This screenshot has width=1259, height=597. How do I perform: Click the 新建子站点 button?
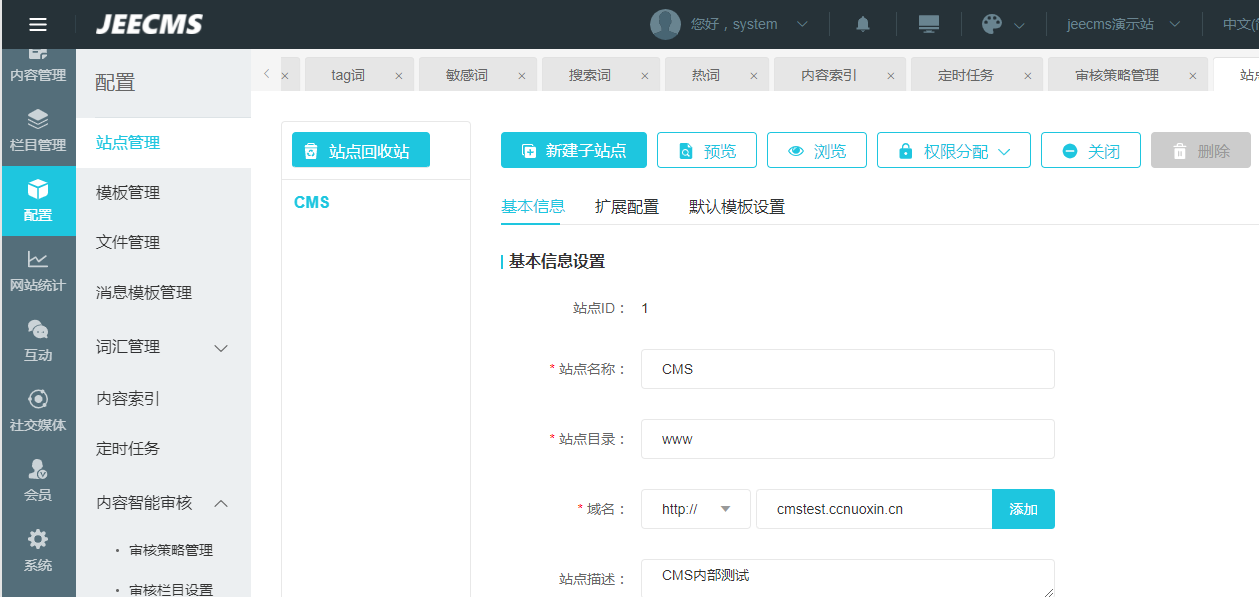574,151
